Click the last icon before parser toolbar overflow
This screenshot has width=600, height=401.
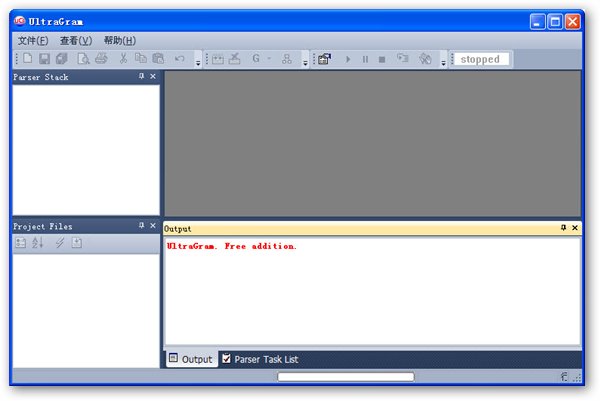point(425,59)
